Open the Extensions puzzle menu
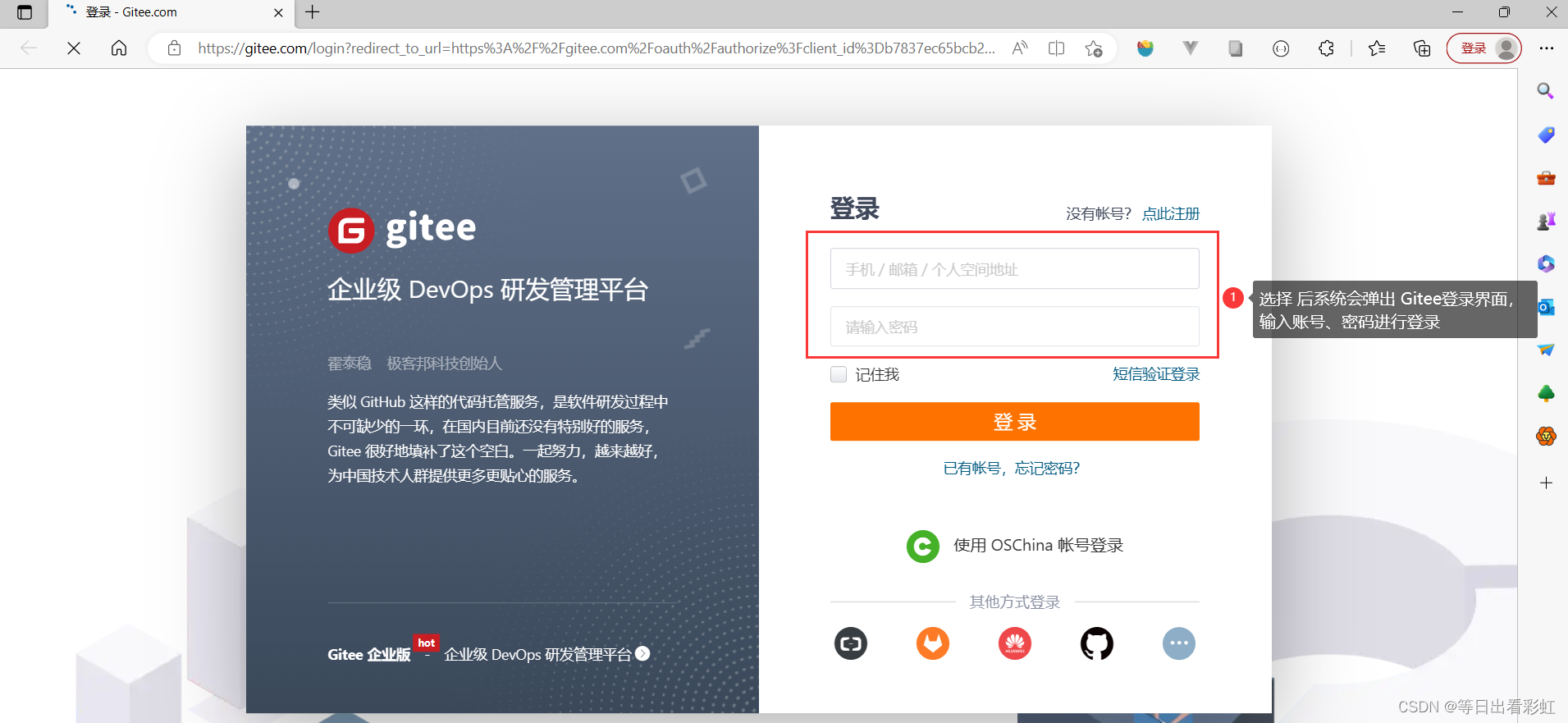 pos(1327,48)
